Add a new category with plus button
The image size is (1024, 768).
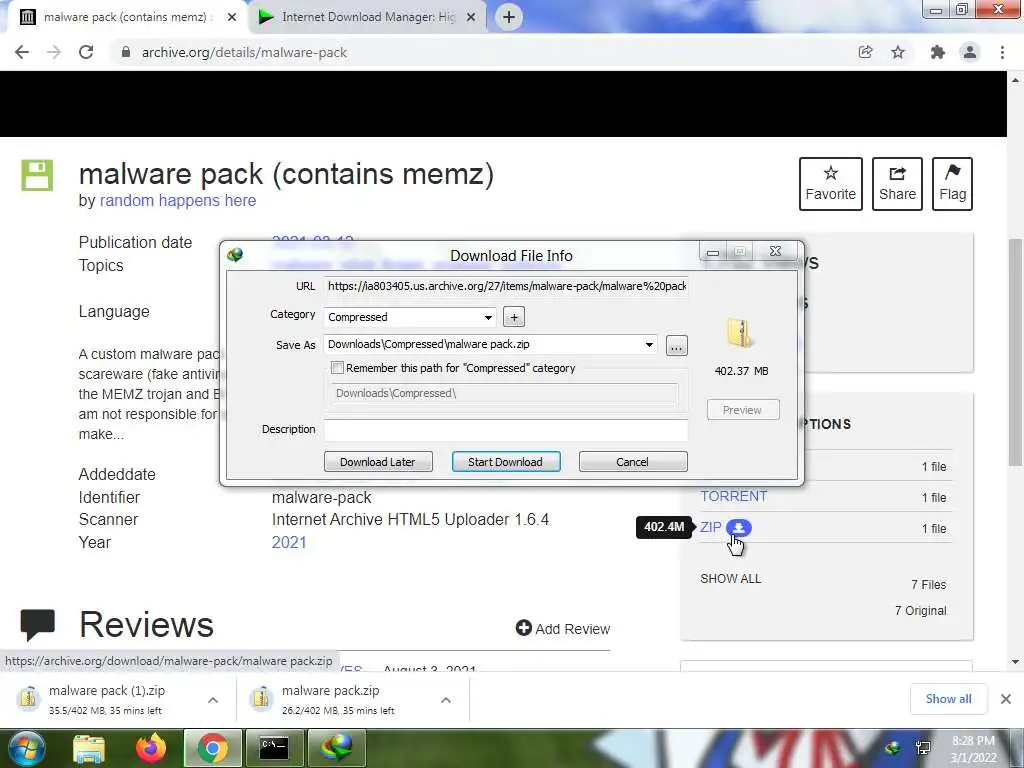(x=514, y=317)
